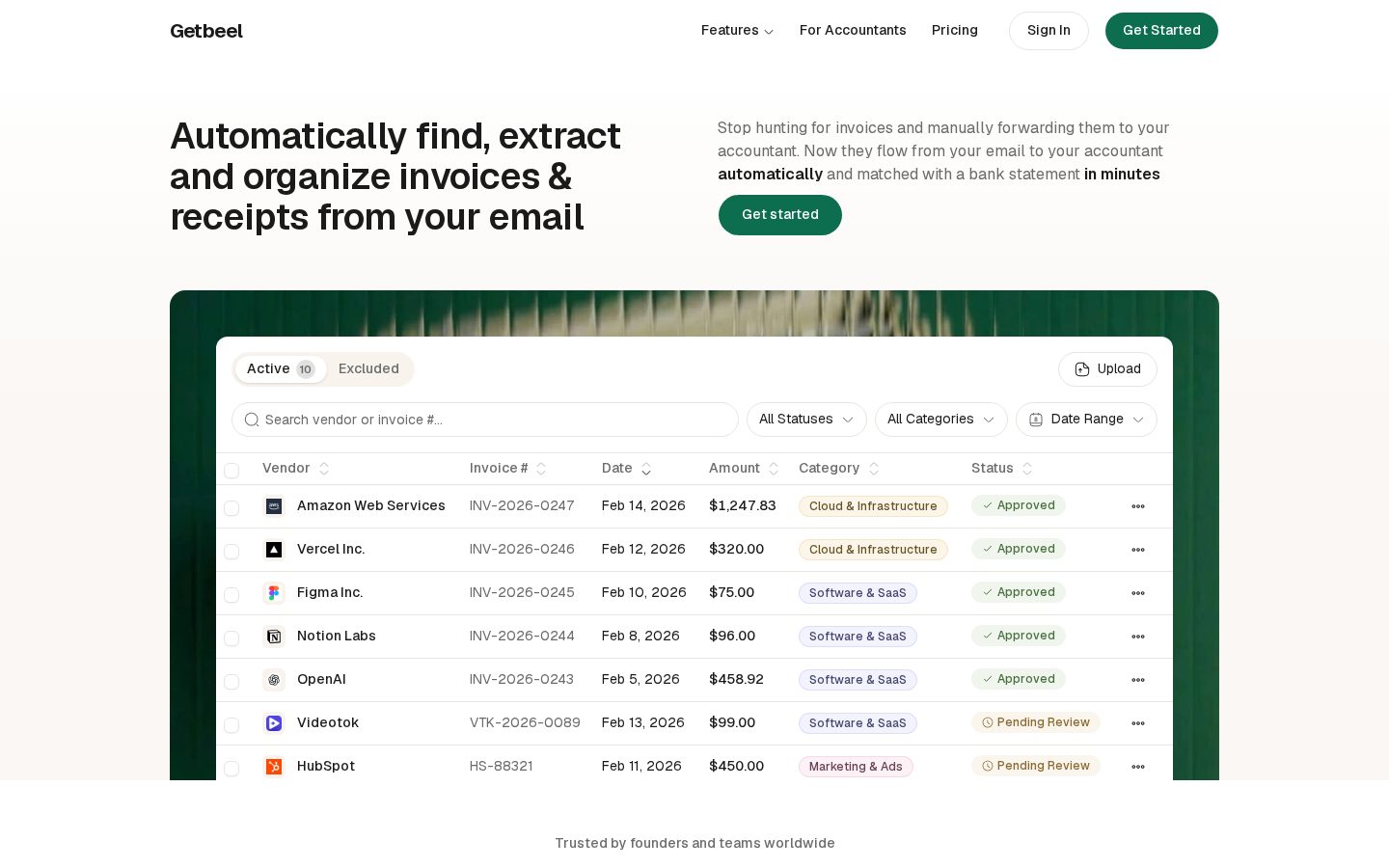1389x868 pixels.
Task: Click the Figma Inc. vendor logo
Action: (274, 593)
